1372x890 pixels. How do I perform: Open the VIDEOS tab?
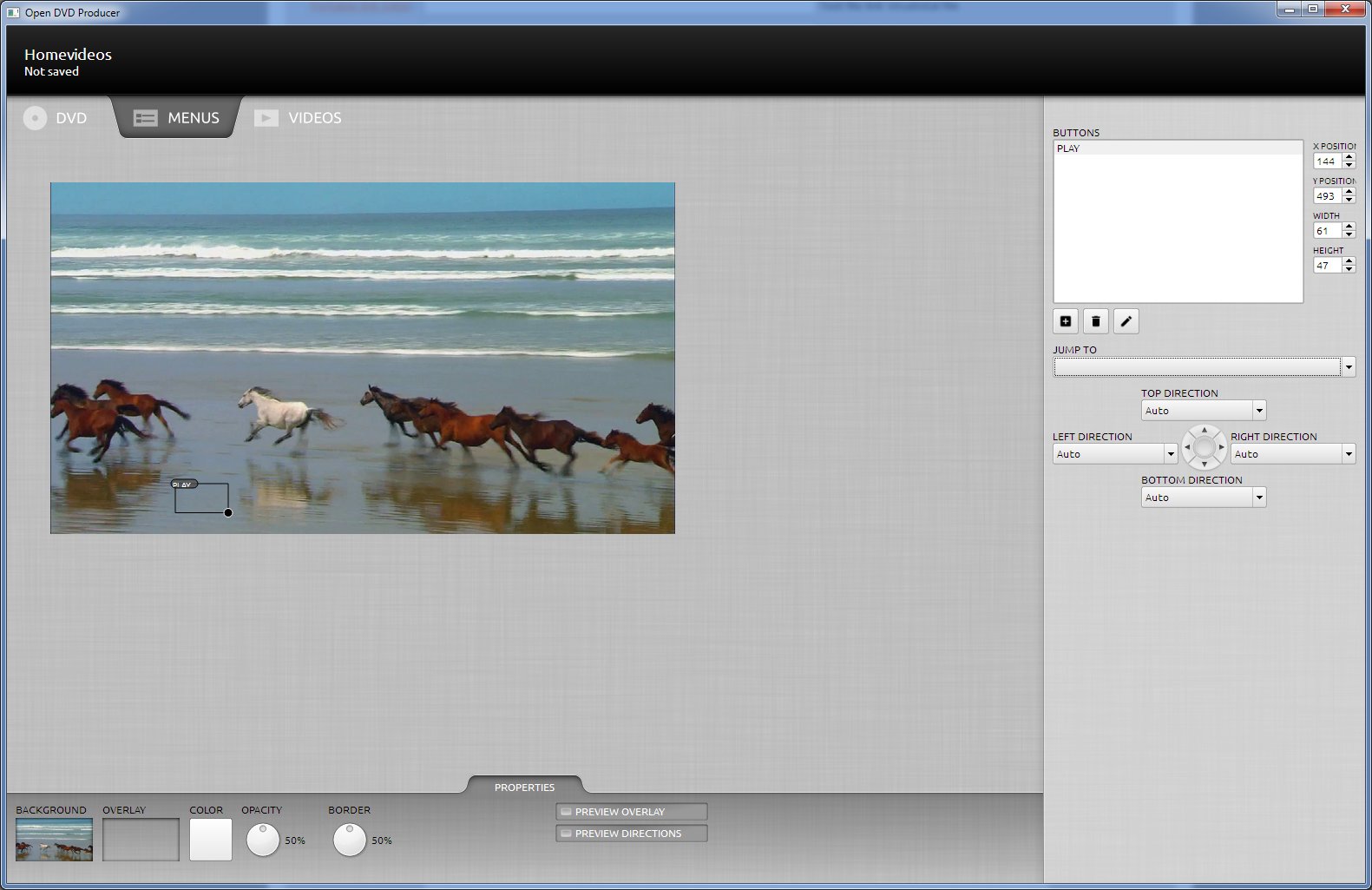tap(299, 118)
